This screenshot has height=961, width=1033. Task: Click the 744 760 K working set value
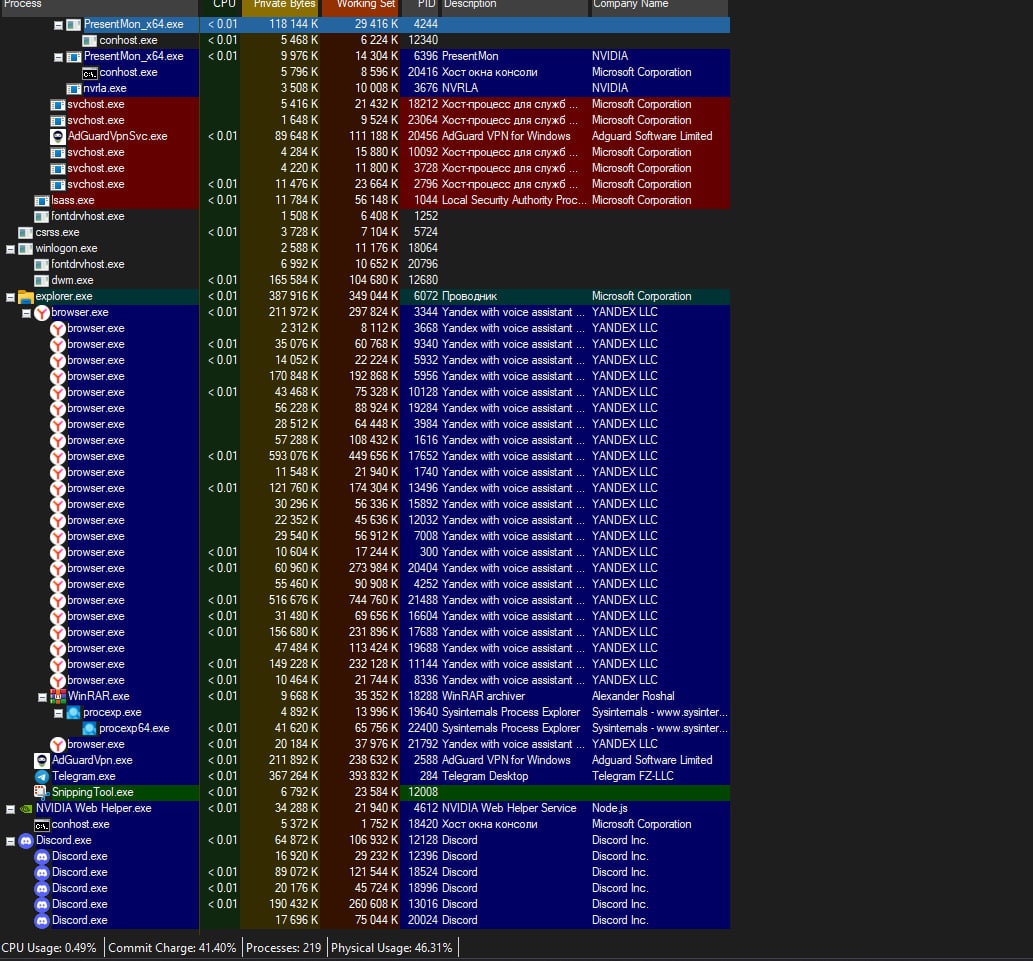374,600
